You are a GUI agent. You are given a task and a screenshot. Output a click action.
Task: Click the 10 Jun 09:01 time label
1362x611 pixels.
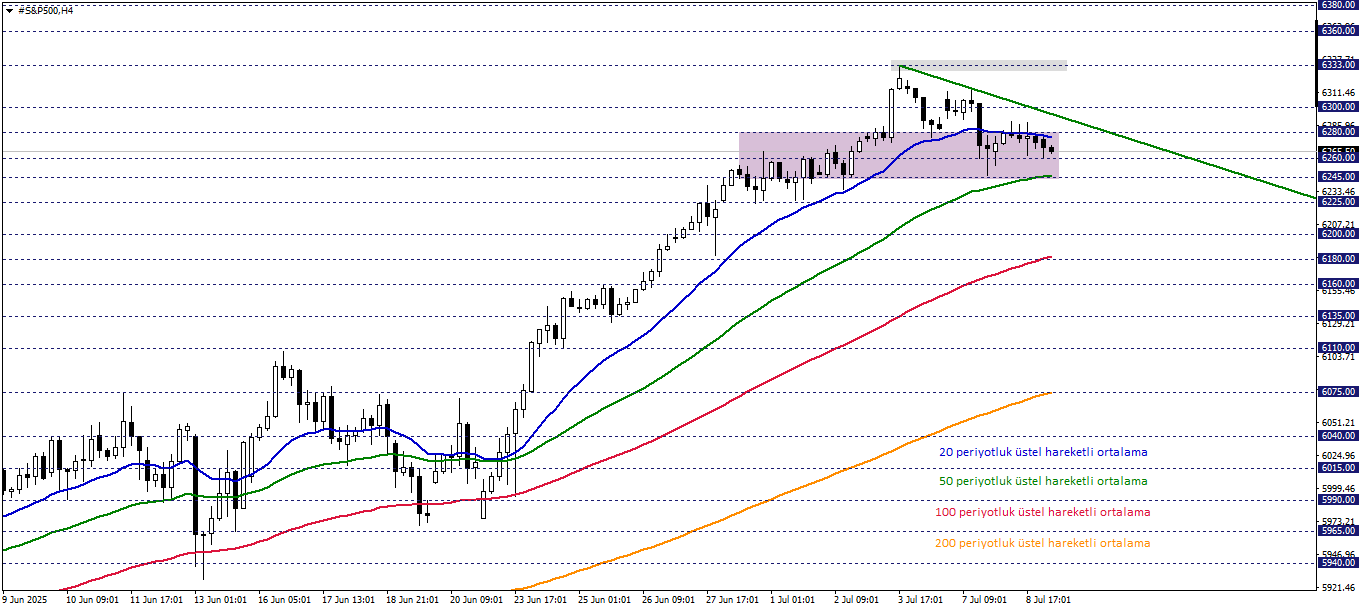point(91,601)
